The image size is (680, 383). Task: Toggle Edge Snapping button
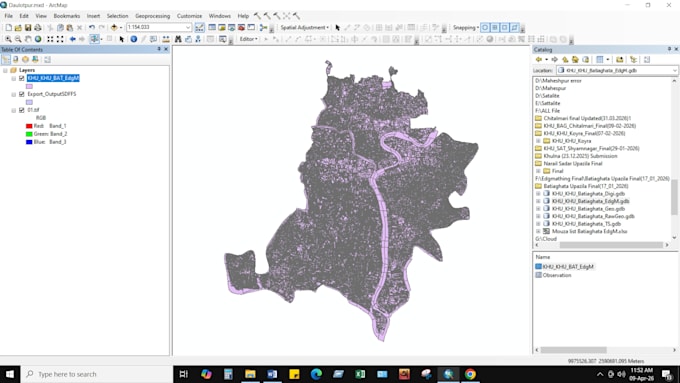pyautogui.click(x=514, y=27)
